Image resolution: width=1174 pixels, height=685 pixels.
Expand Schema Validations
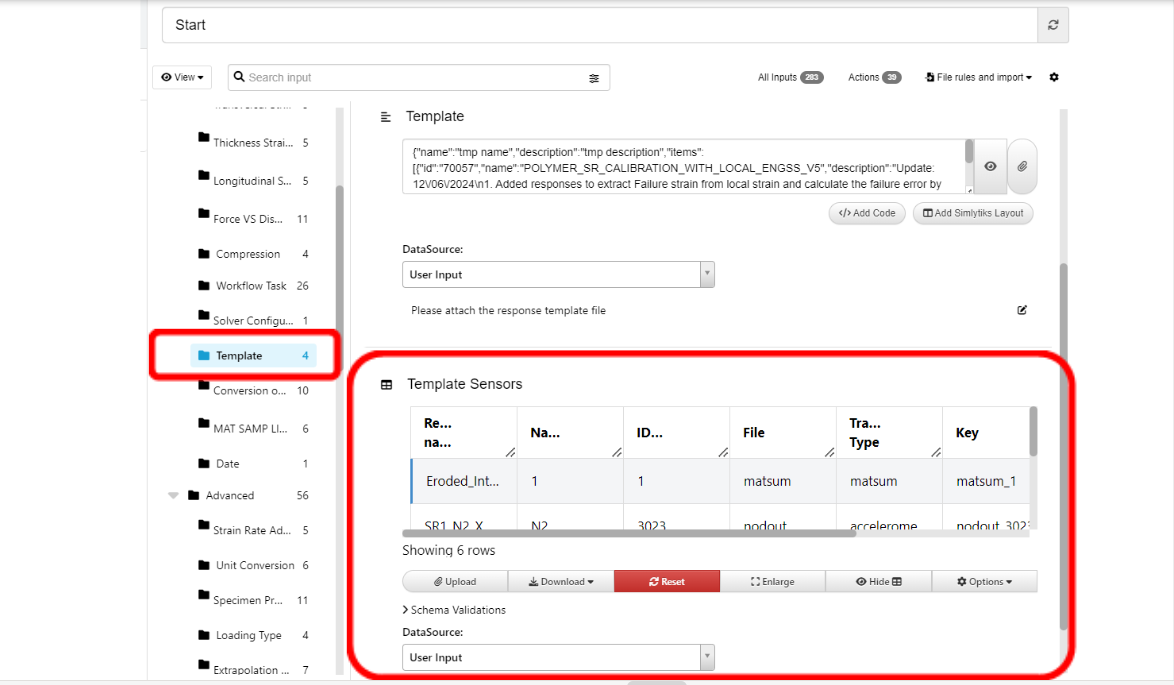455,610
